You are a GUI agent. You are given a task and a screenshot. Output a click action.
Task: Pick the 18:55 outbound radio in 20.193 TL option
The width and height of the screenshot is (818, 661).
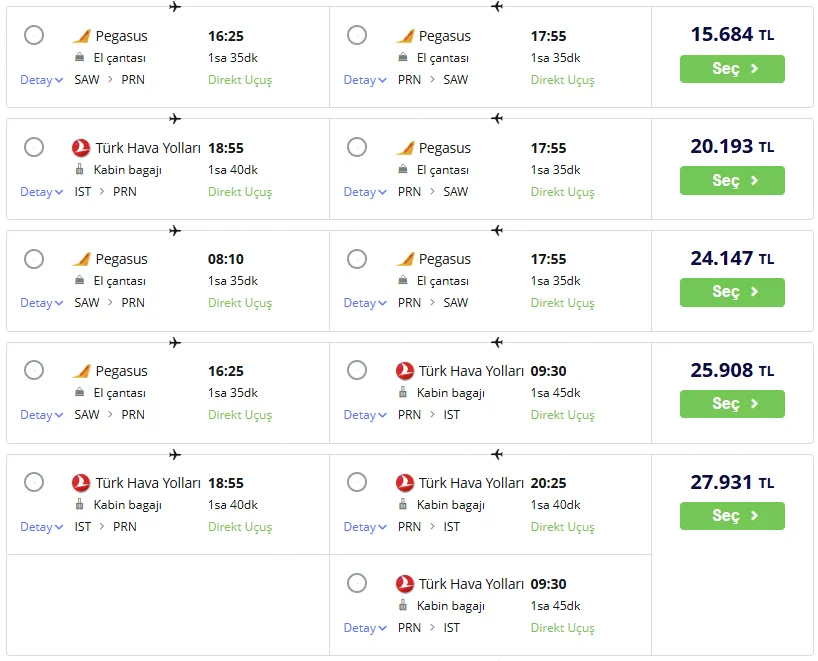tap(34, 147)
